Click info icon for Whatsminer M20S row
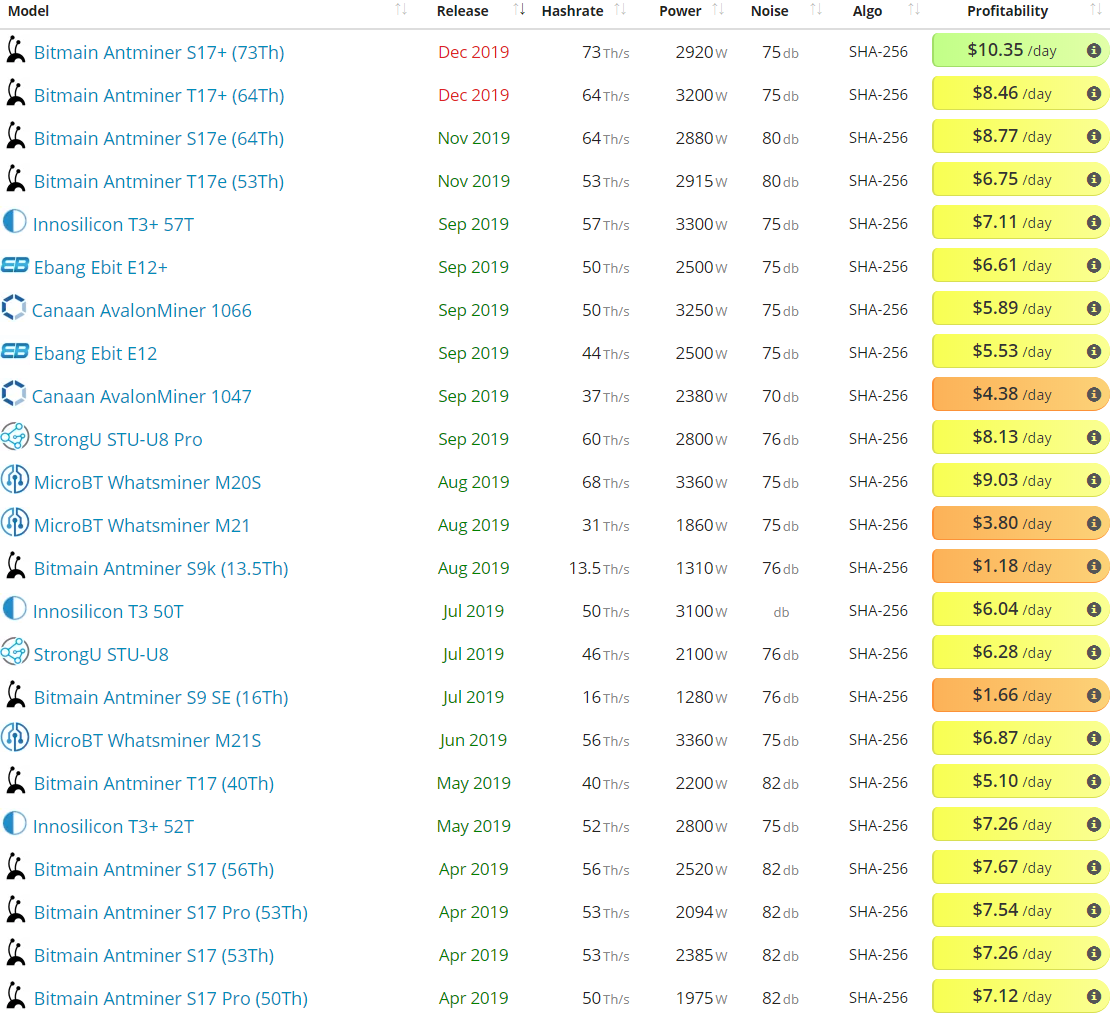The width and height of the screenshot is (1113, 1018). coord(1094,481)
